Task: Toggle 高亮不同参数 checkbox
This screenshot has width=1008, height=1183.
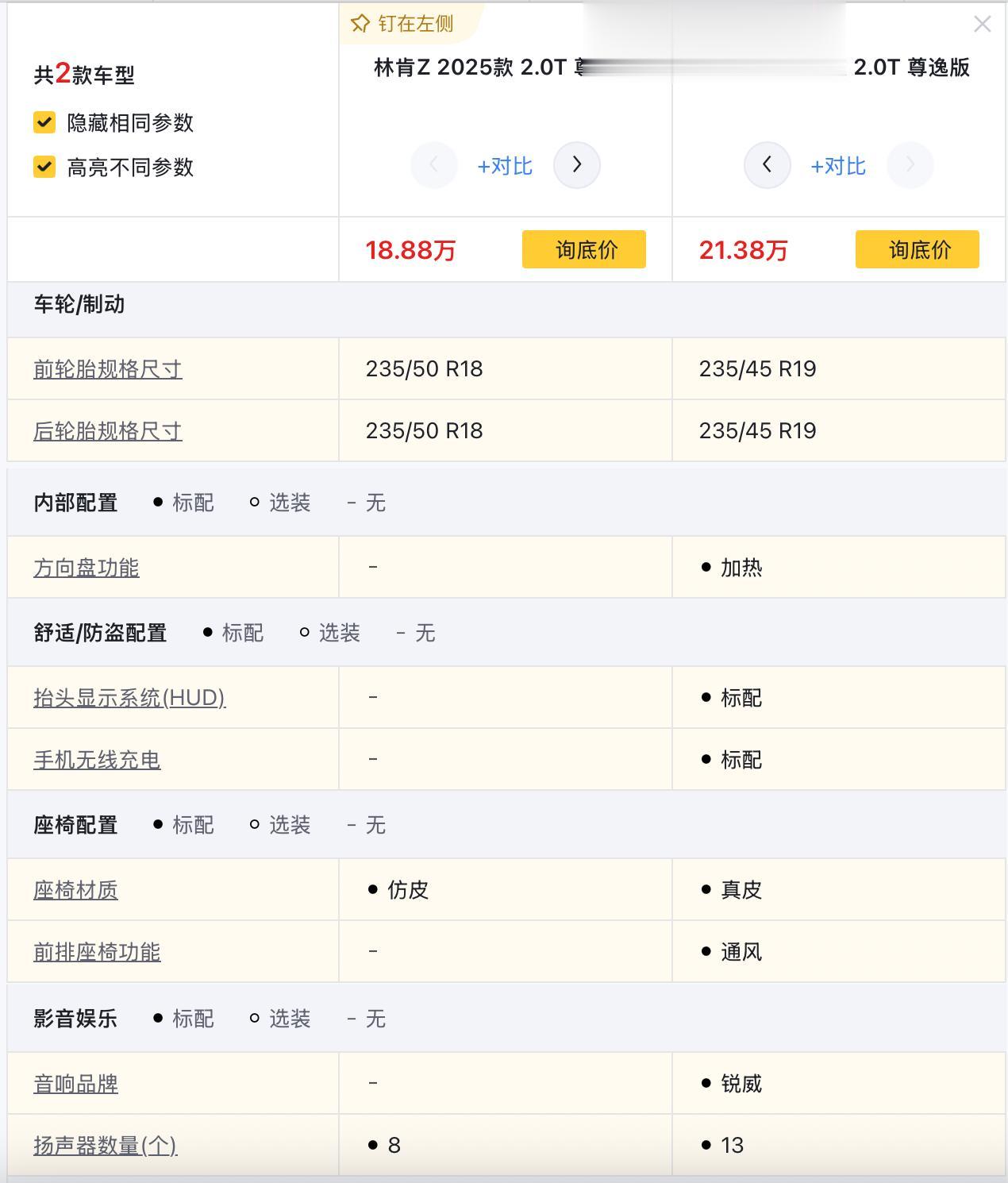Action: [x=44, y=168]
